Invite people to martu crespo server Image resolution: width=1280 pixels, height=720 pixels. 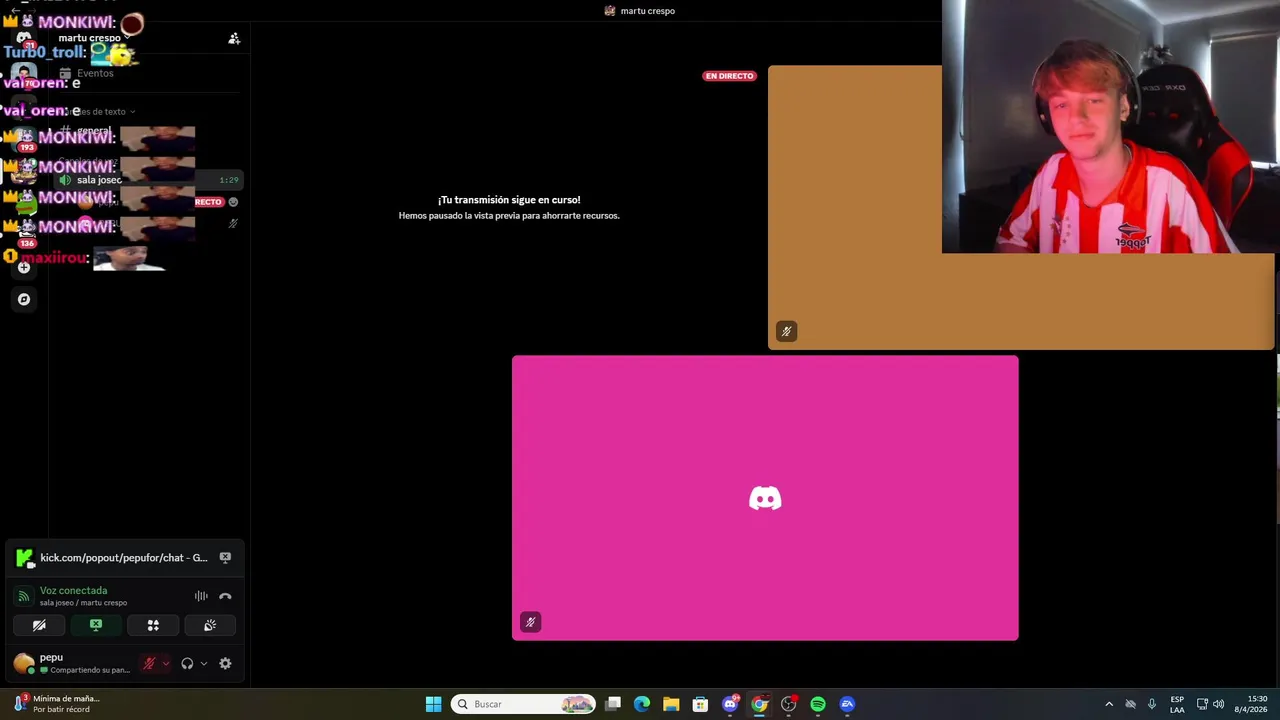(234, 38)
